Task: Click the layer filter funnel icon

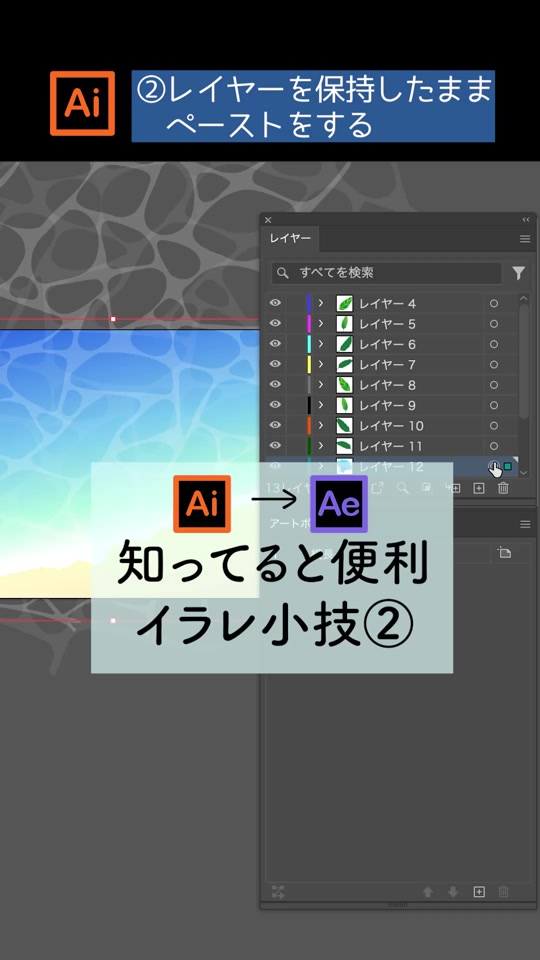Action: tap(519, 273)
